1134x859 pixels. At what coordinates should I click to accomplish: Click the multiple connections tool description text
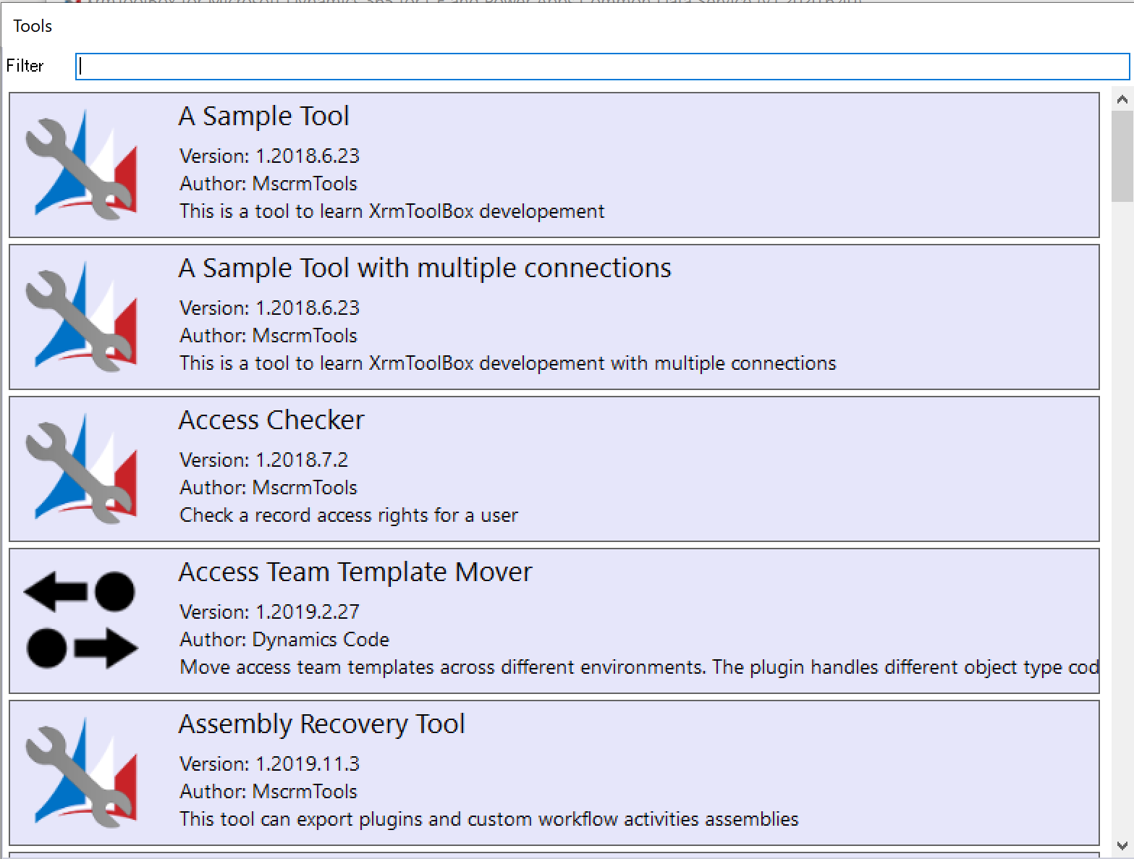[508, 363]
